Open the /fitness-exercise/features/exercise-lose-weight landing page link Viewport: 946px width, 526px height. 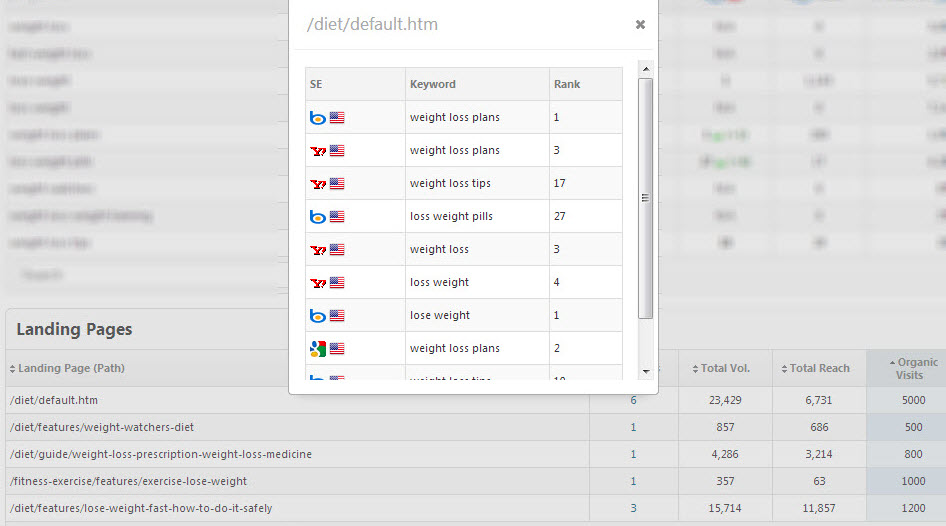127,481
